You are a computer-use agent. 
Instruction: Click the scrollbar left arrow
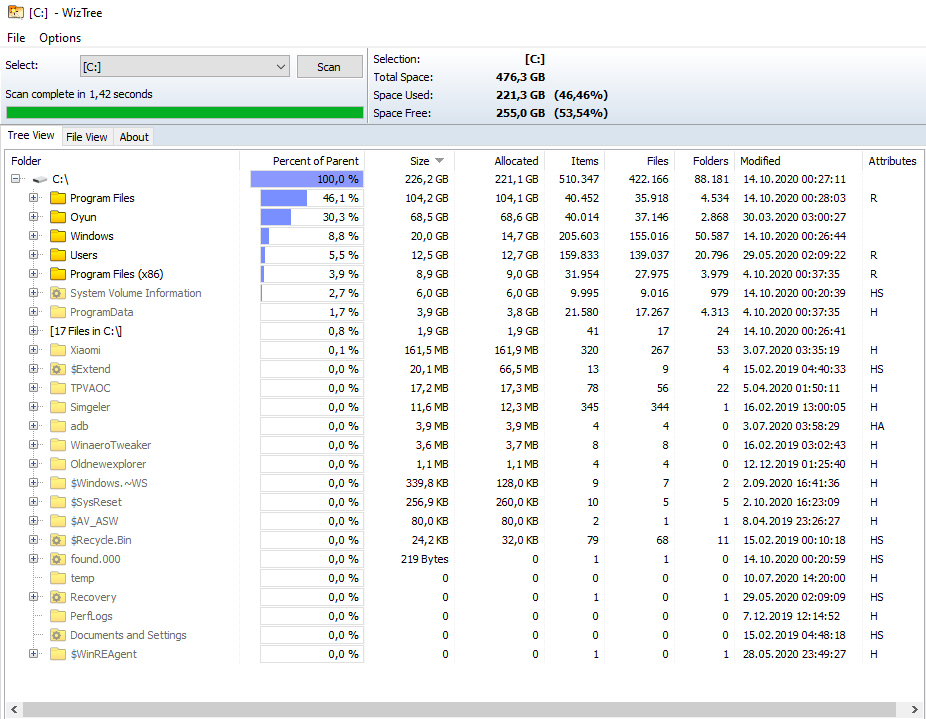point(14,709)
